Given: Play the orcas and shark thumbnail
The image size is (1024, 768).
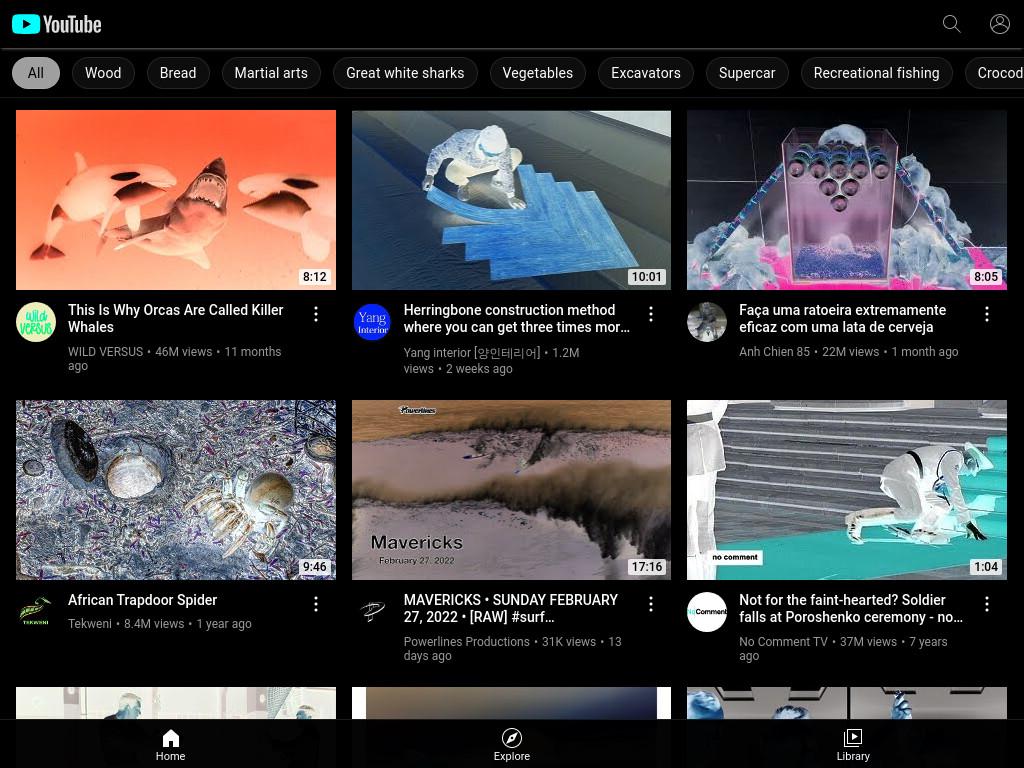Looking at the screenshot, I should (x=176, y=200).
